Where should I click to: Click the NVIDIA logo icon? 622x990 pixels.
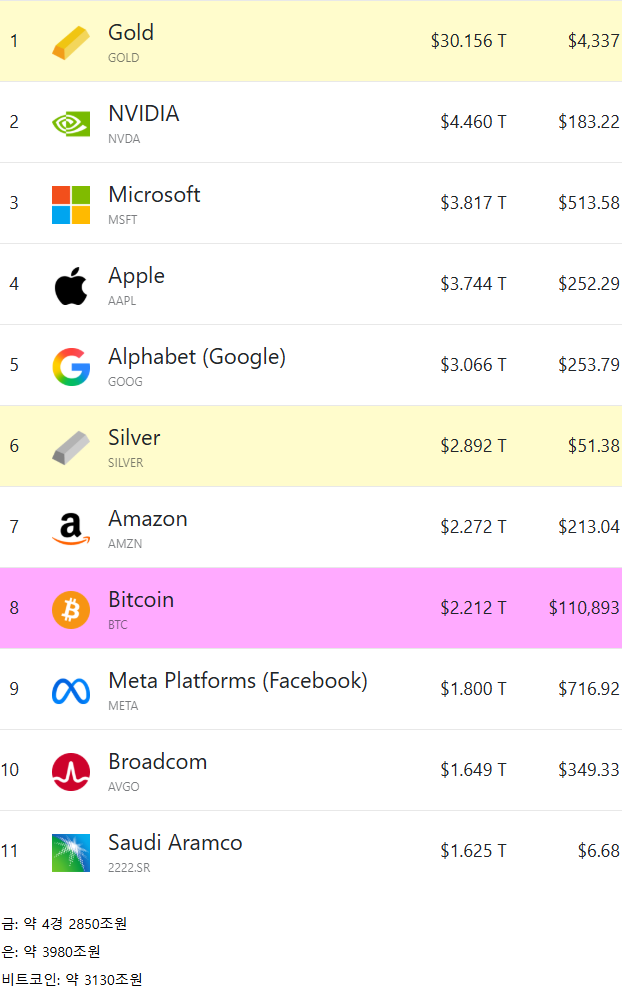[70, 123]
